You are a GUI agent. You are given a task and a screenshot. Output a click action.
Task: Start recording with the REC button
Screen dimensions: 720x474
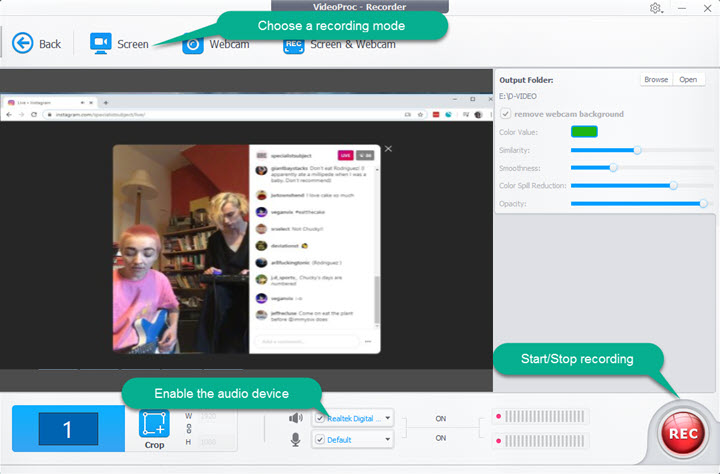tap(683, 433)
